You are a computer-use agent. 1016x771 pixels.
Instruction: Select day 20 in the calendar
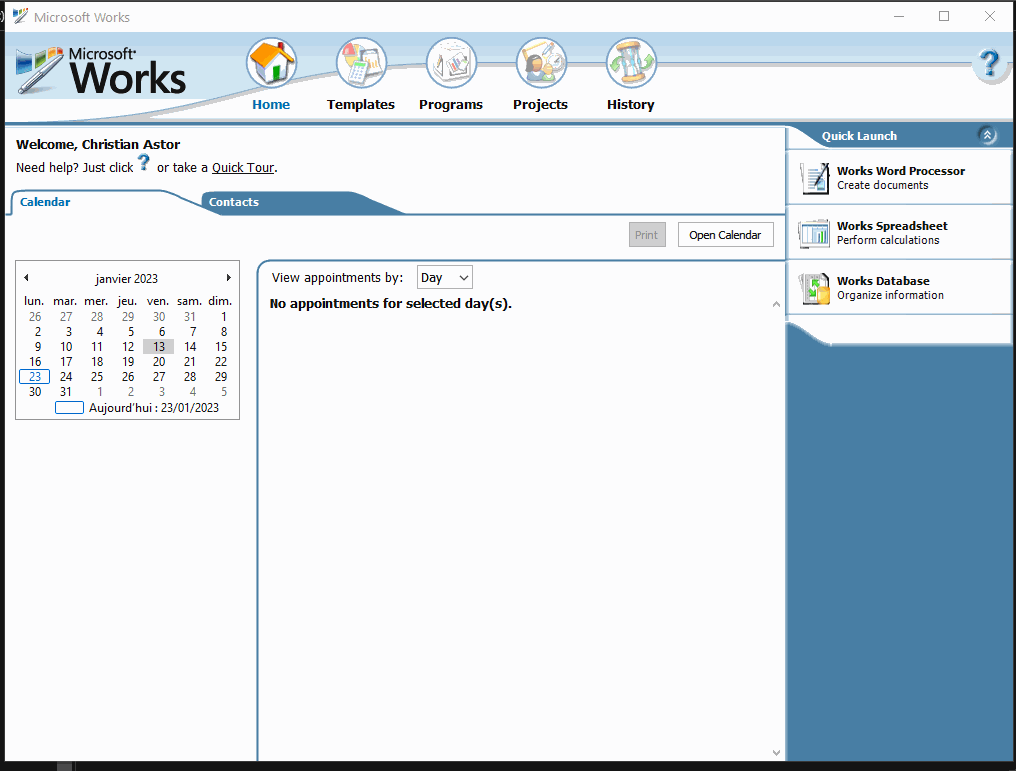[159, 362]
